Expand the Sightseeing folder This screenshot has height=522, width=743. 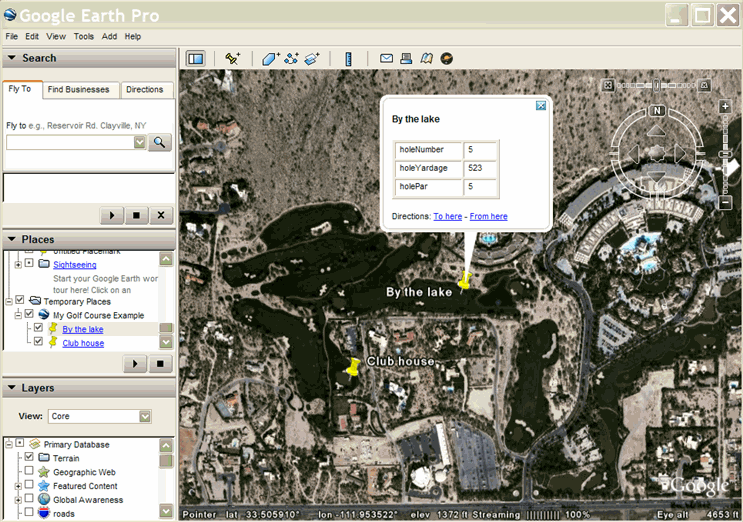point(18,264)
